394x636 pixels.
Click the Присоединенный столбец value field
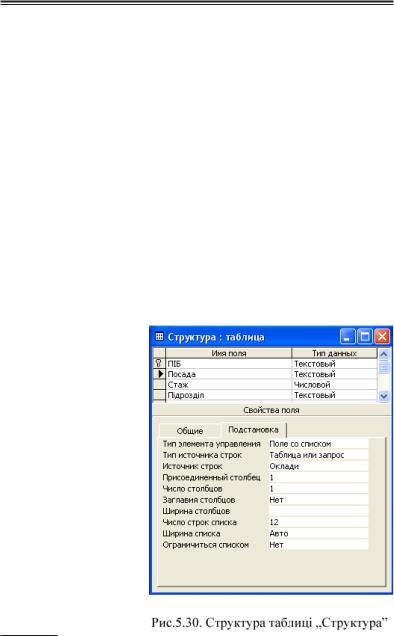tap(319, 477)
